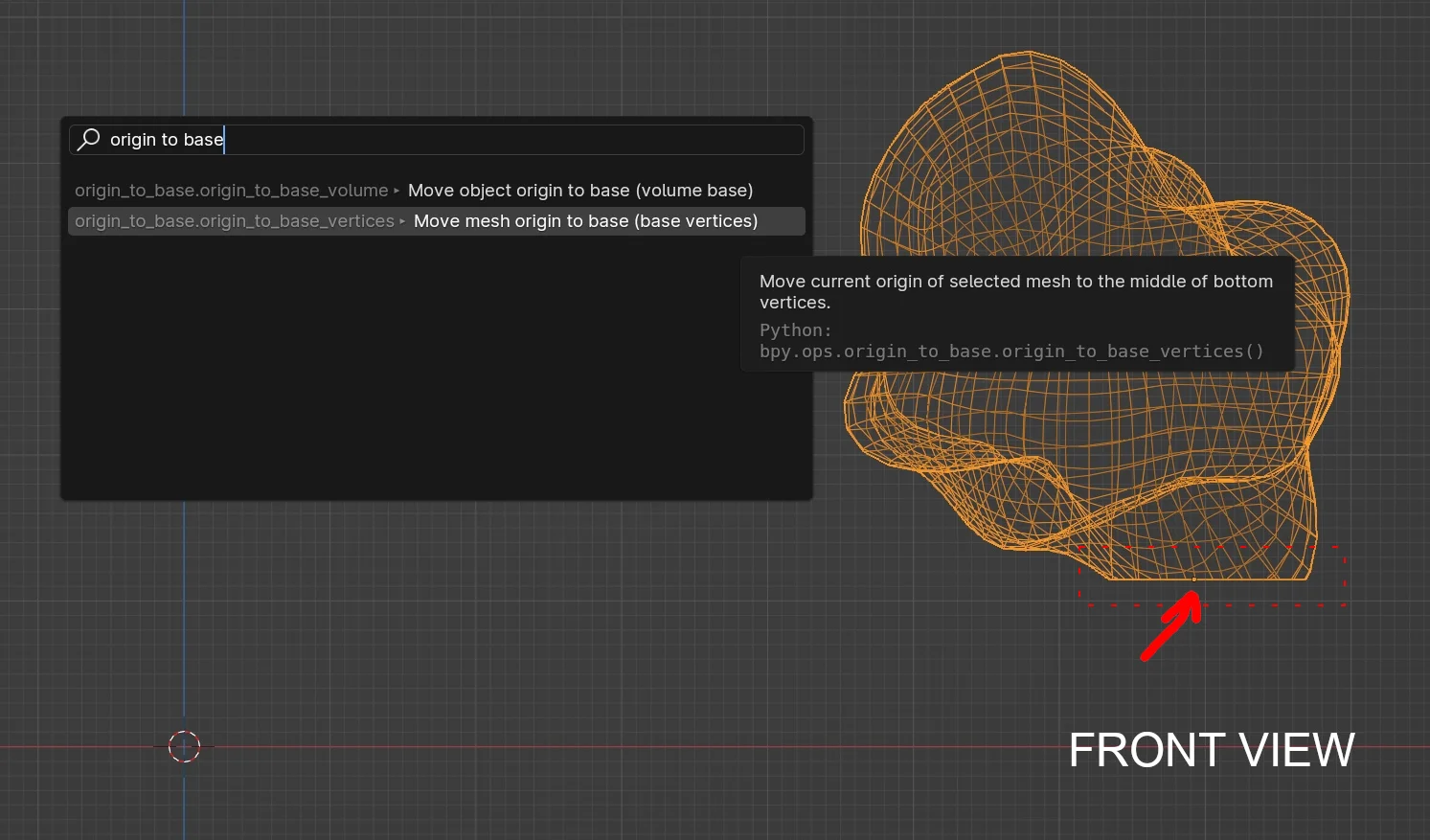This screenshot has width=1430, height=840.
Task: Click the FRONT VIEW label text
Action: coord(1211,750)
